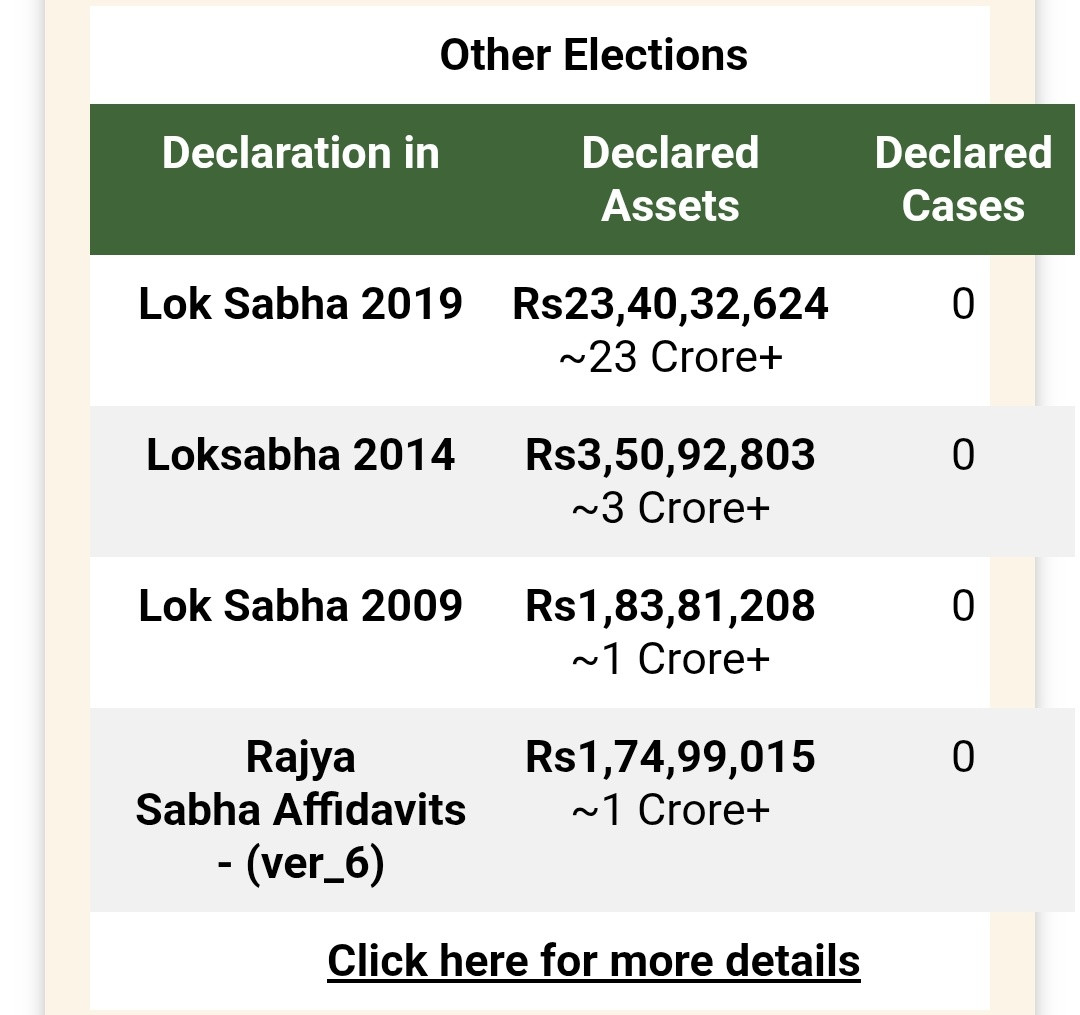Click the 'Declaration in' column header

pos(300,153)
